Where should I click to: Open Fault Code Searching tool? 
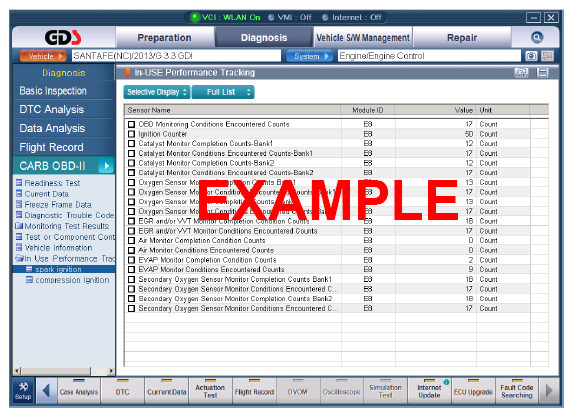(x=517, y=391)
